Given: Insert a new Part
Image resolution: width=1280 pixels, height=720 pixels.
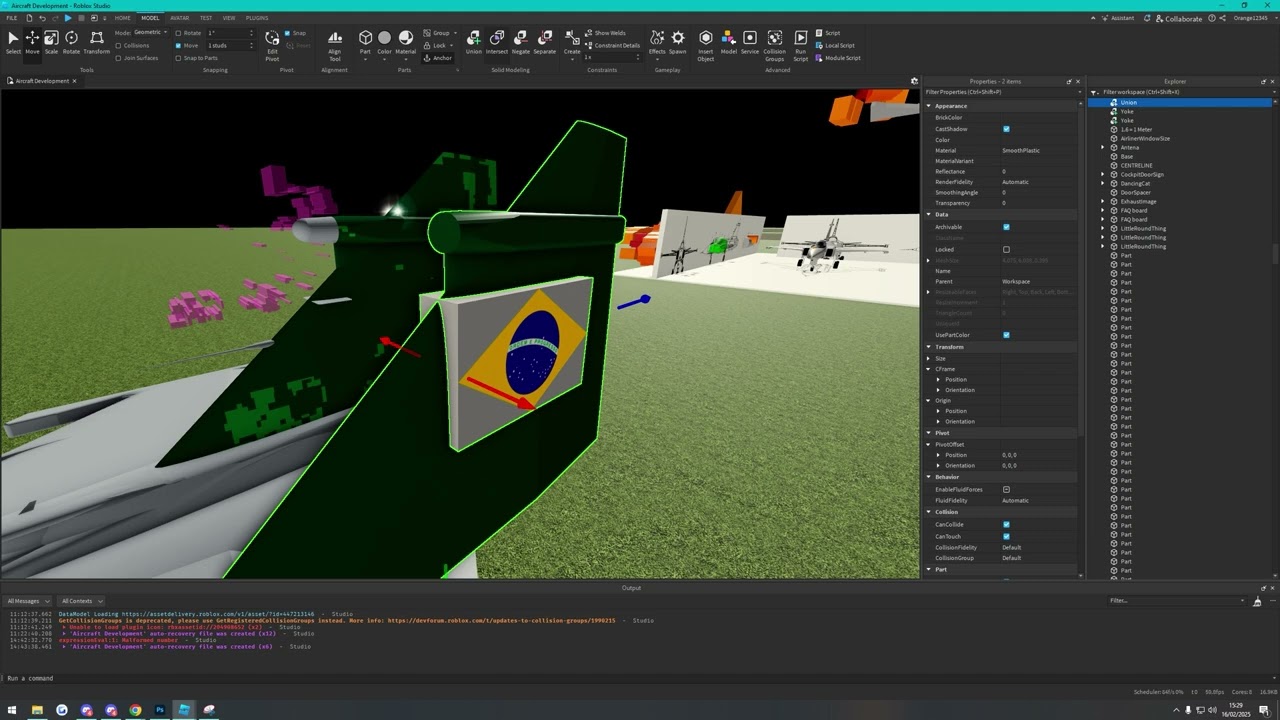Looking at the screenshot, I should pyautogui.click(x=365, y=43).
